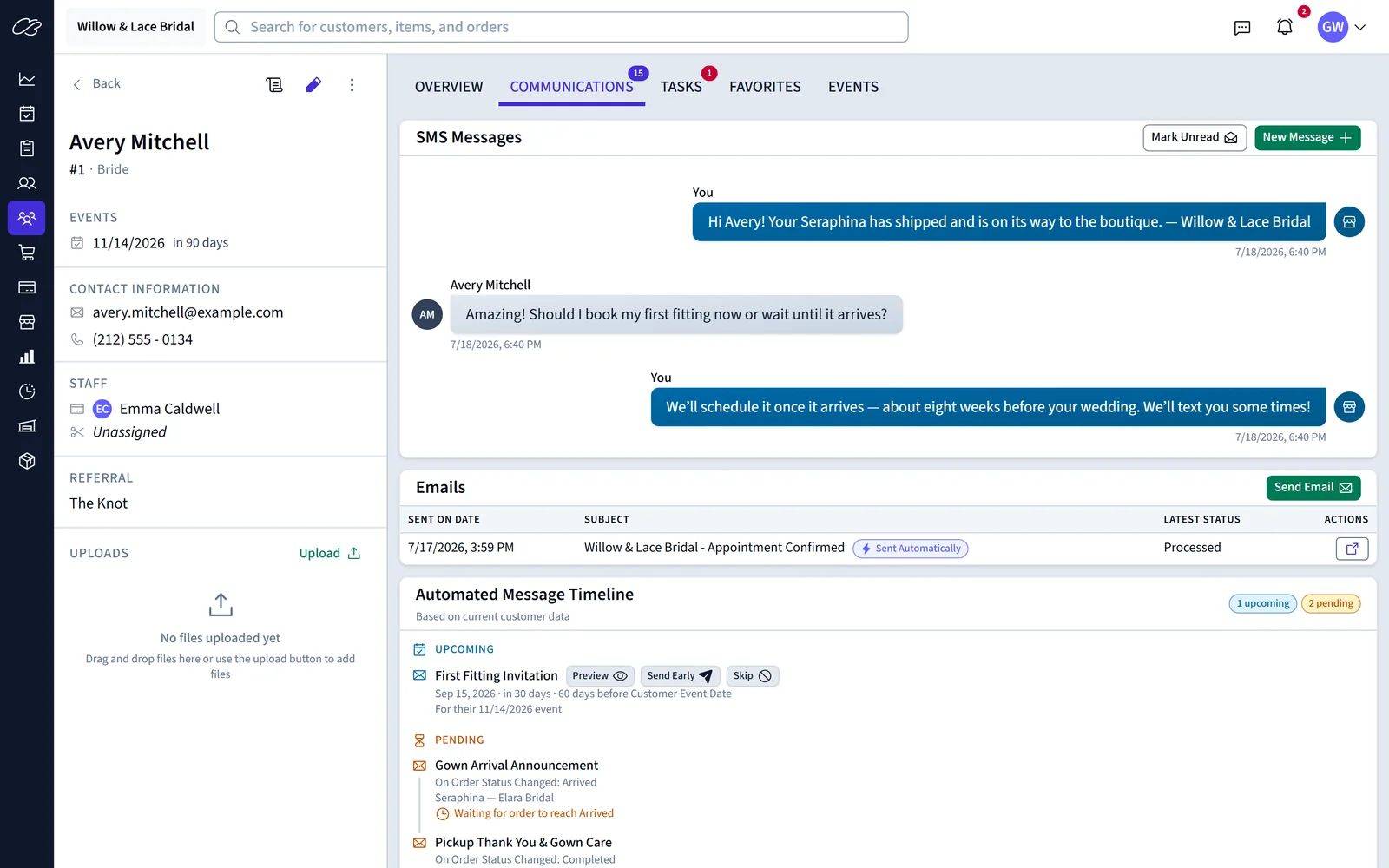Screen dimensions: 1389x868
Task: Open the Appointment Confirmed email in new window
Action: coord(1352,549)
